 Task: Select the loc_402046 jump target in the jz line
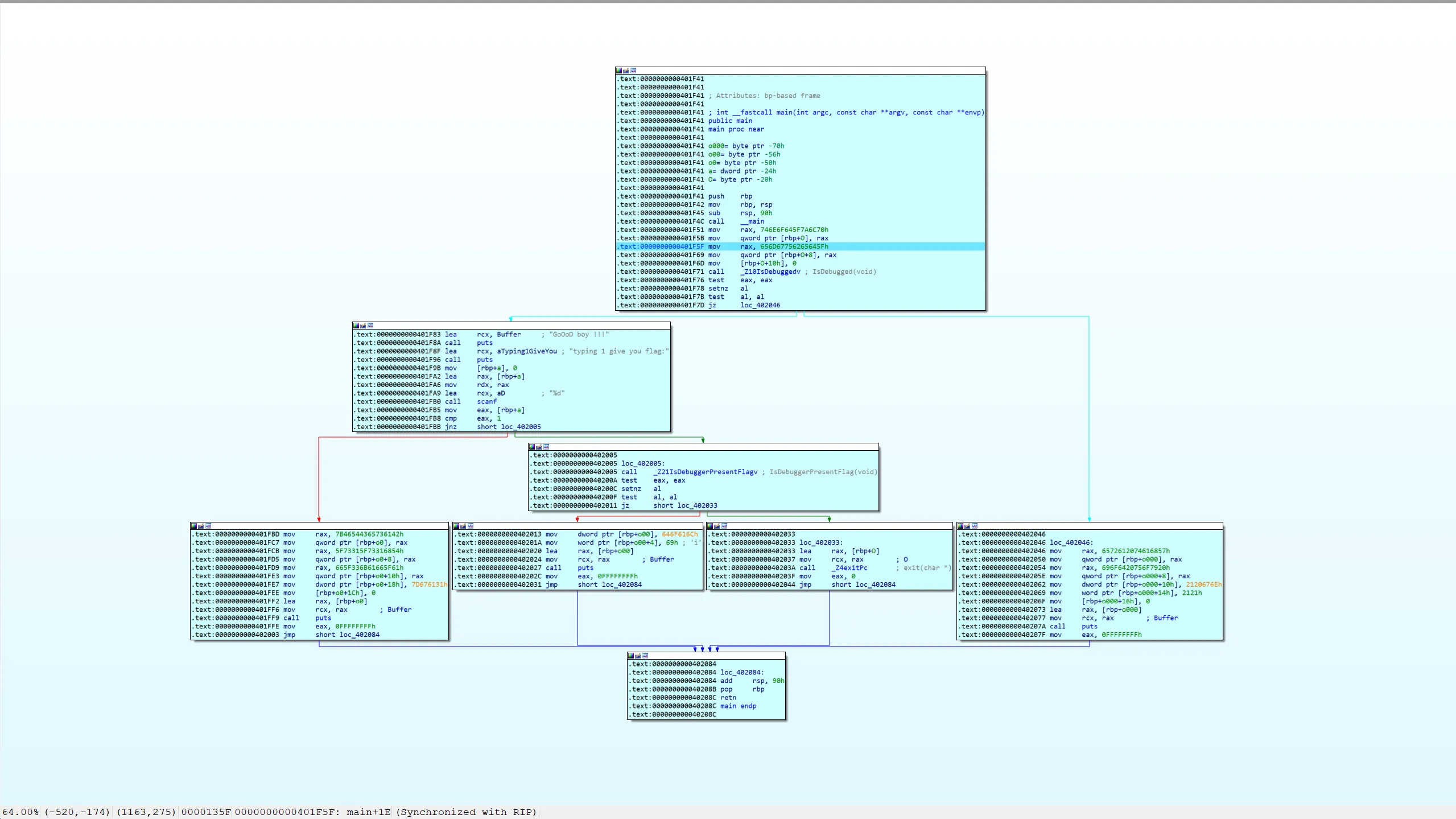760,305
